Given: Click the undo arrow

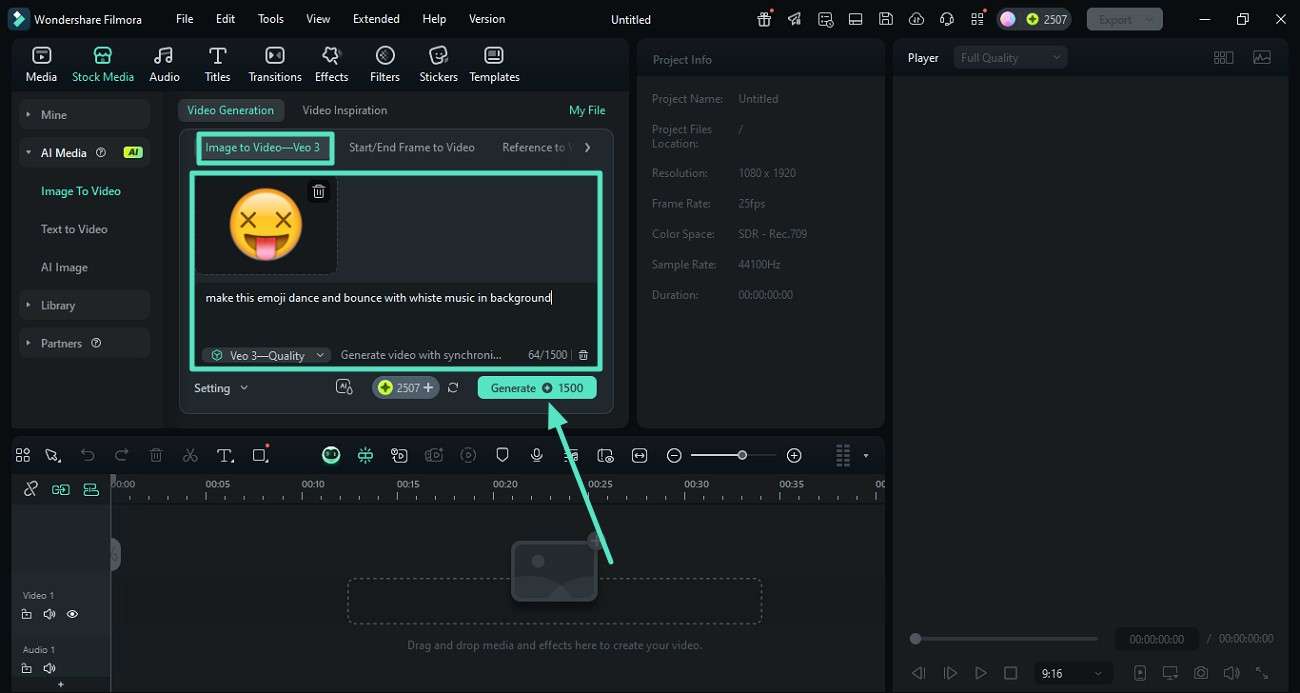Looking at the screenshot, I should pos(88,455).
